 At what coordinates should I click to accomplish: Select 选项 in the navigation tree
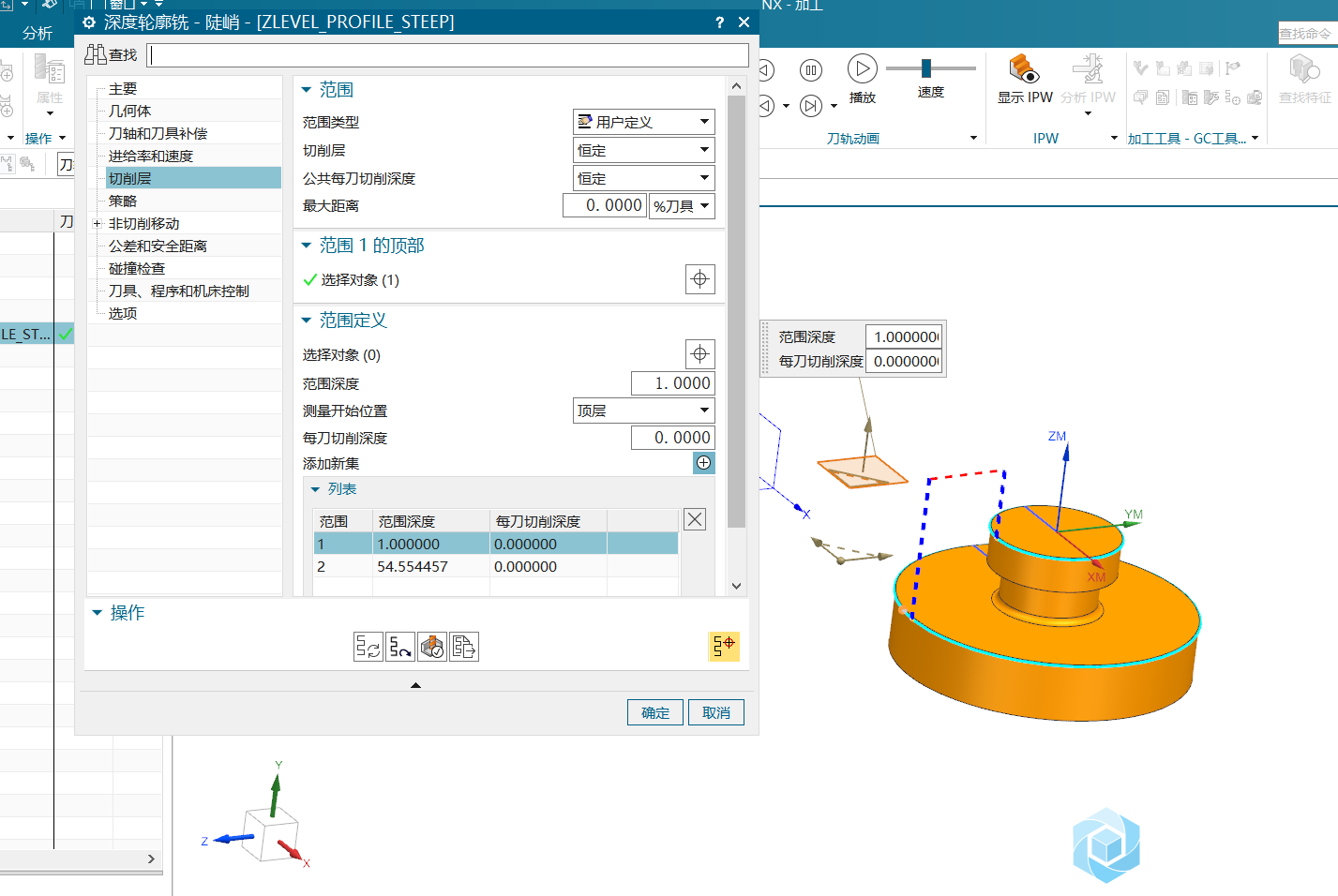coord(123,314)
